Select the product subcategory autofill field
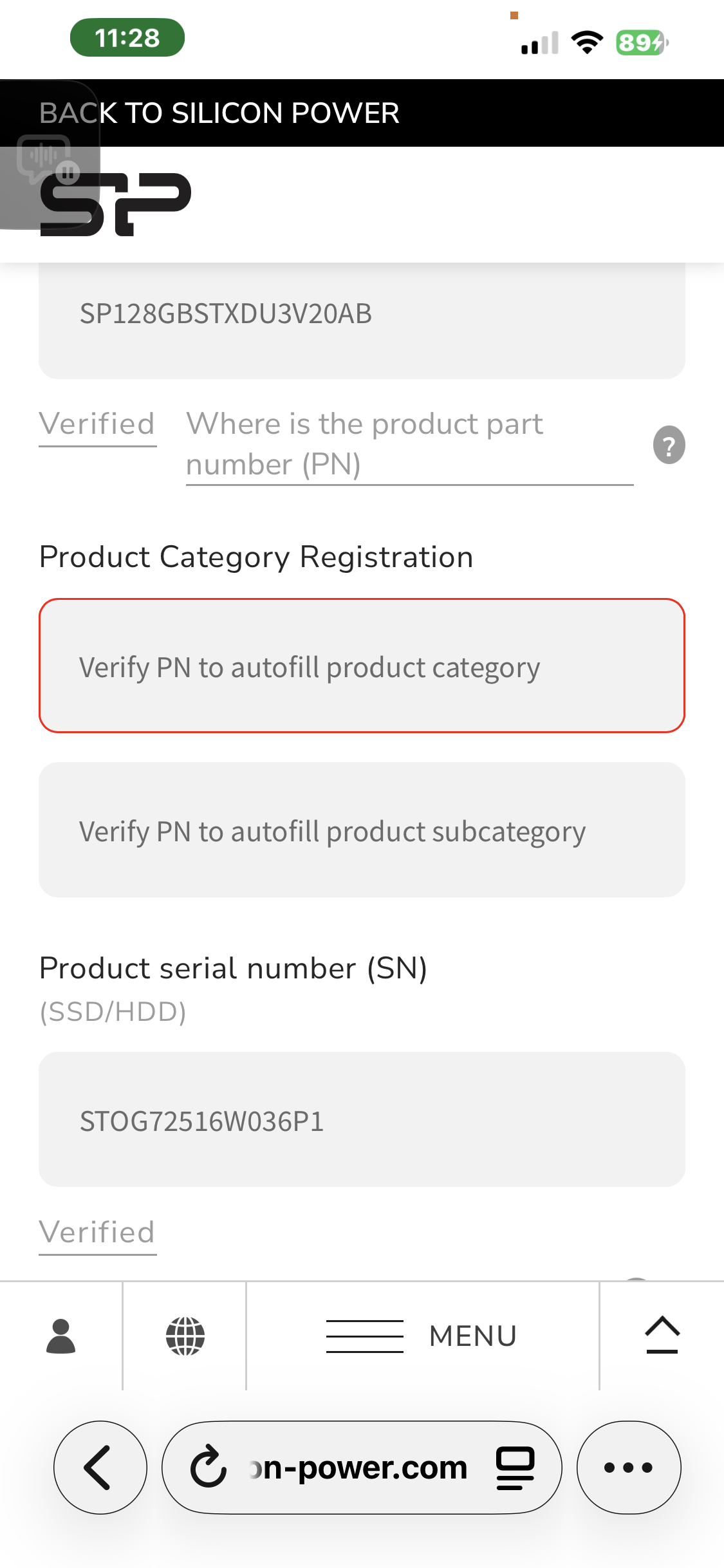The image size is (724, 1568). tap(362, 830)
